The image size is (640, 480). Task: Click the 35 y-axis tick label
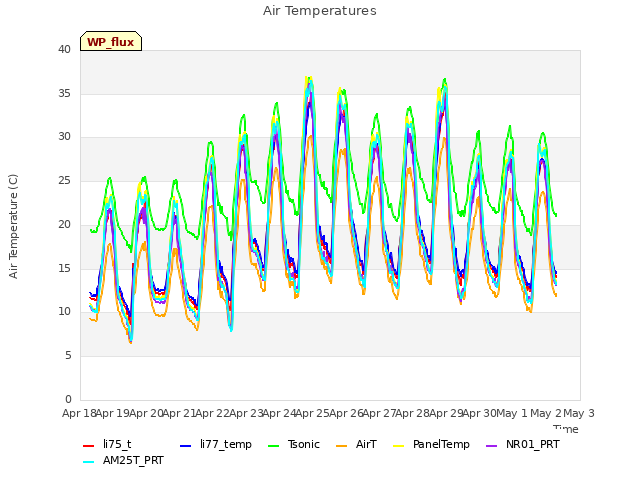click(64, 93)
